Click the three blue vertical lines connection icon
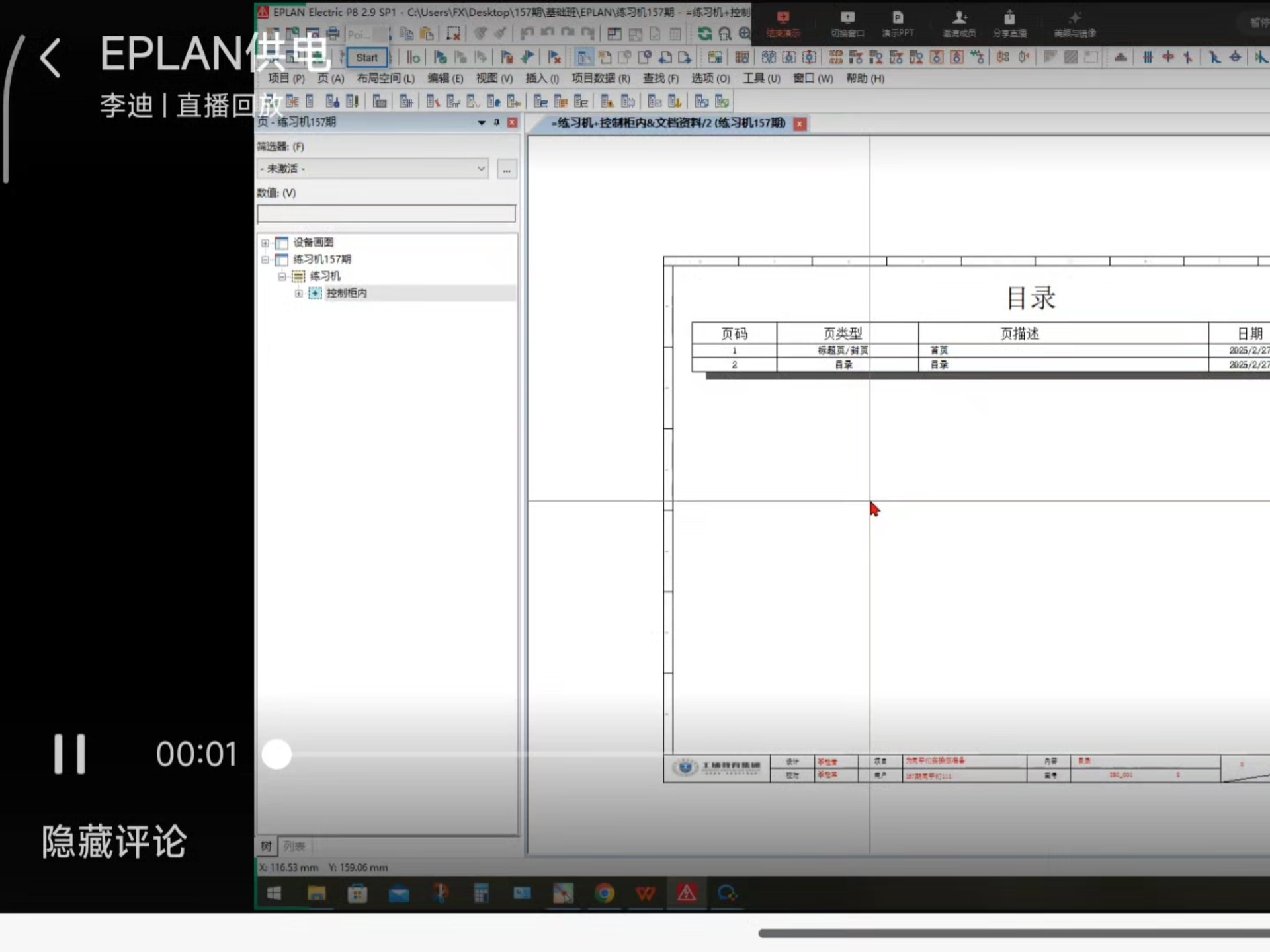The width and height of the screenshot is (1270, 952). [x=1148, y=58]
